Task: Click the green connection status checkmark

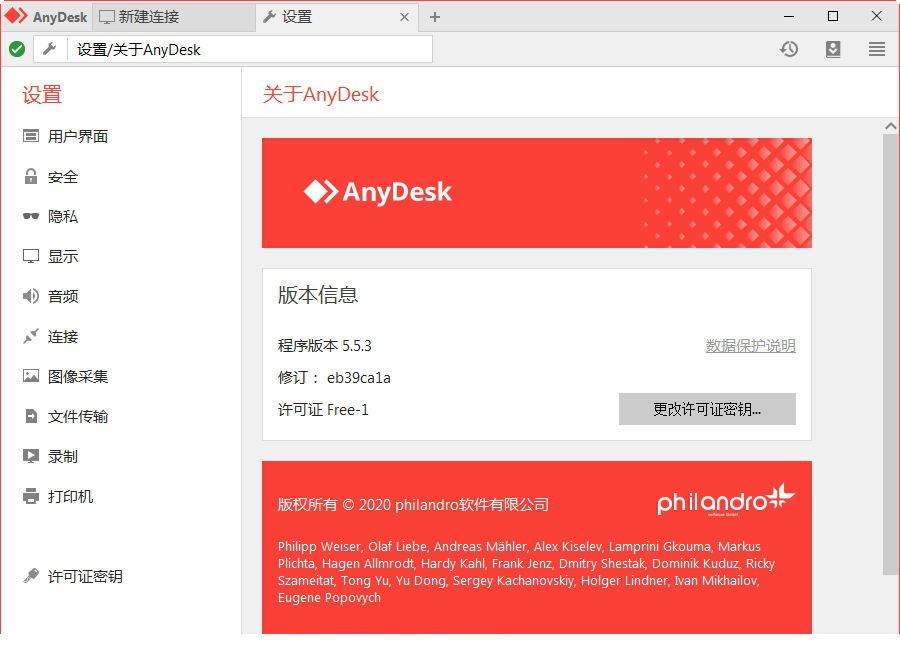Action: click(17, 49)
